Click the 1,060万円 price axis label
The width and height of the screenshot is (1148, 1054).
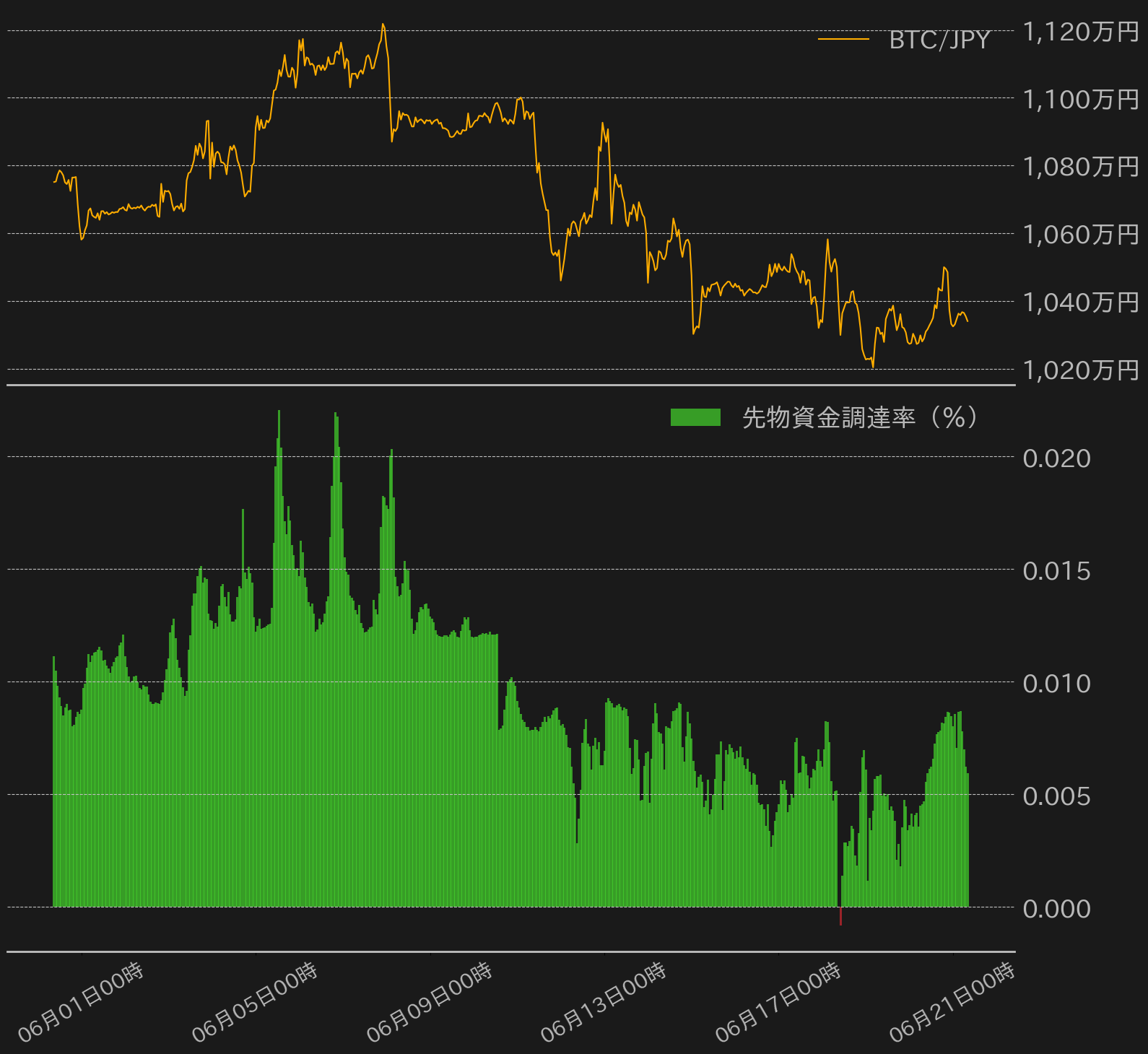click(x=1081, y=234)
